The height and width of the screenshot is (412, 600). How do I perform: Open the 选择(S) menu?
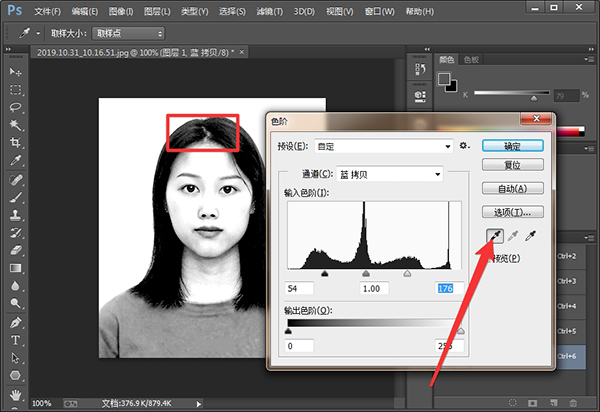tap(232, 12)
